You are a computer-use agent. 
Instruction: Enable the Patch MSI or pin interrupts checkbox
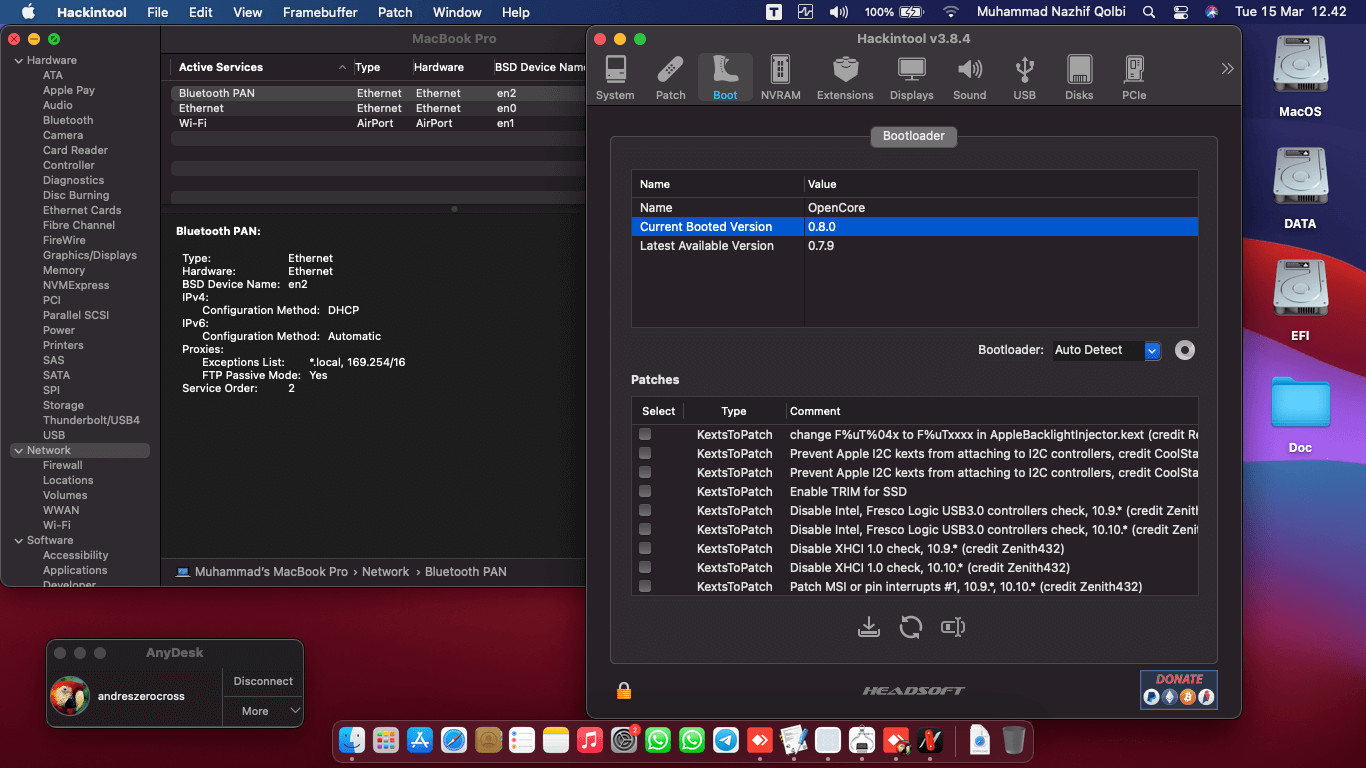coord(645,586)
